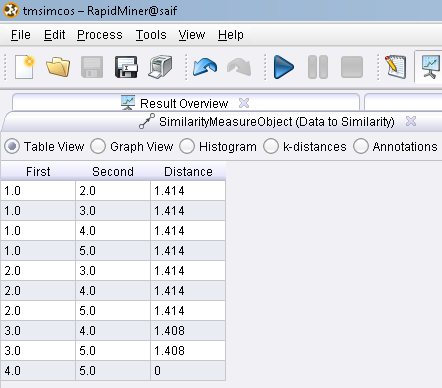The height and width of the screenshot is (388, 442).
Task: Open the Tools menu
Action: (151, 35)
